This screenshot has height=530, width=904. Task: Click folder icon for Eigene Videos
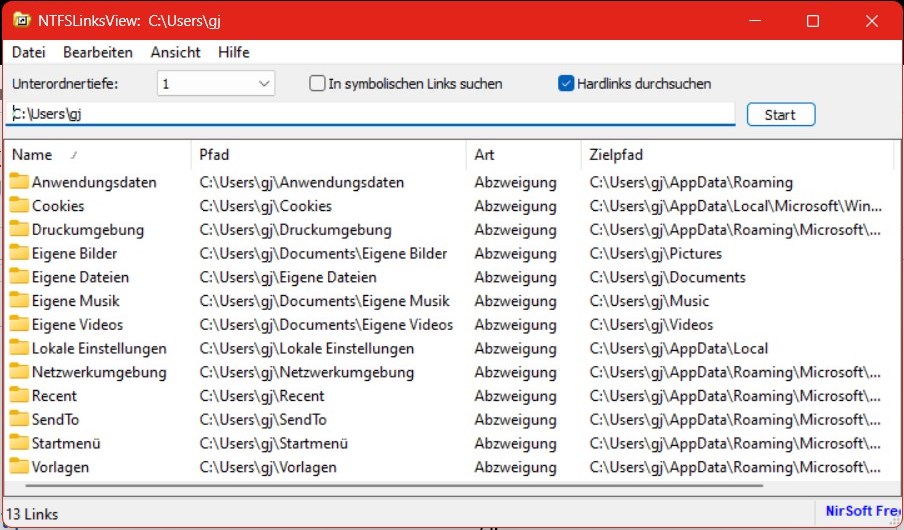coord(19,323)
